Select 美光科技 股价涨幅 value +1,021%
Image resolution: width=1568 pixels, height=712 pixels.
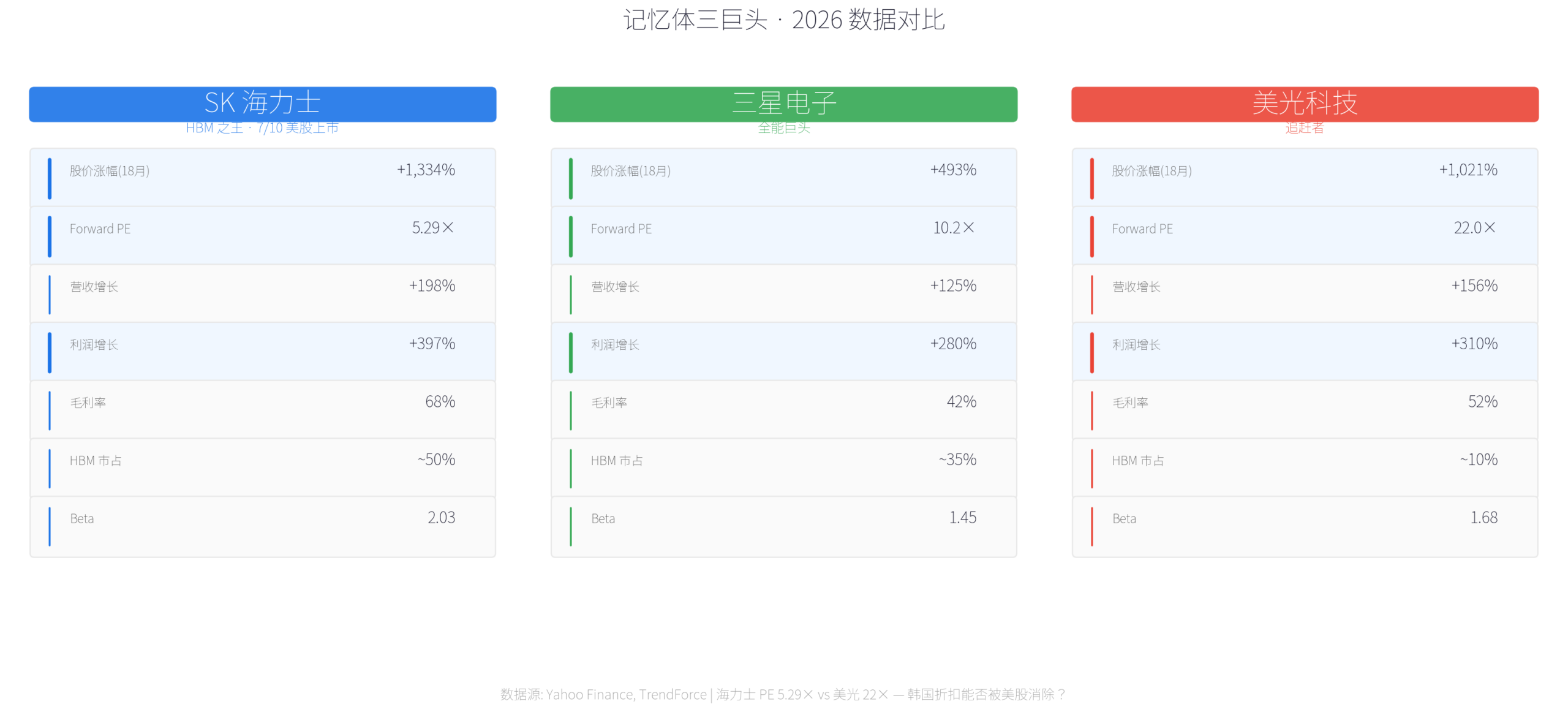pyautogui.click(x=1468, y=170)
